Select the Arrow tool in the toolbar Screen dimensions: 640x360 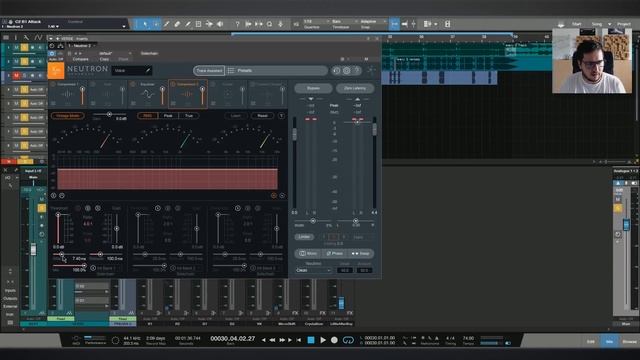coord(145,24)
